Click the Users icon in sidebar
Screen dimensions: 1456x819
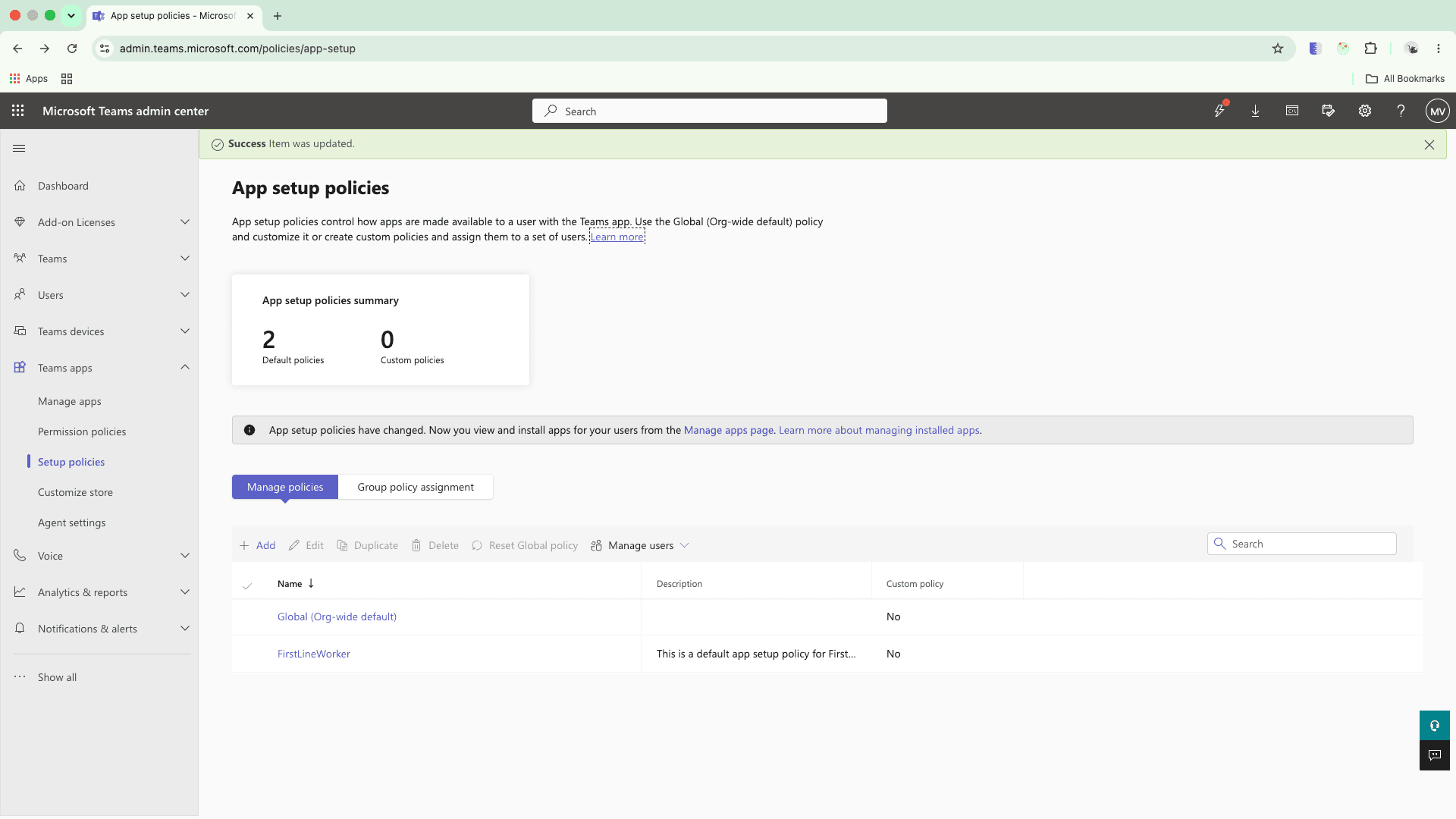(x=20, y=295)
